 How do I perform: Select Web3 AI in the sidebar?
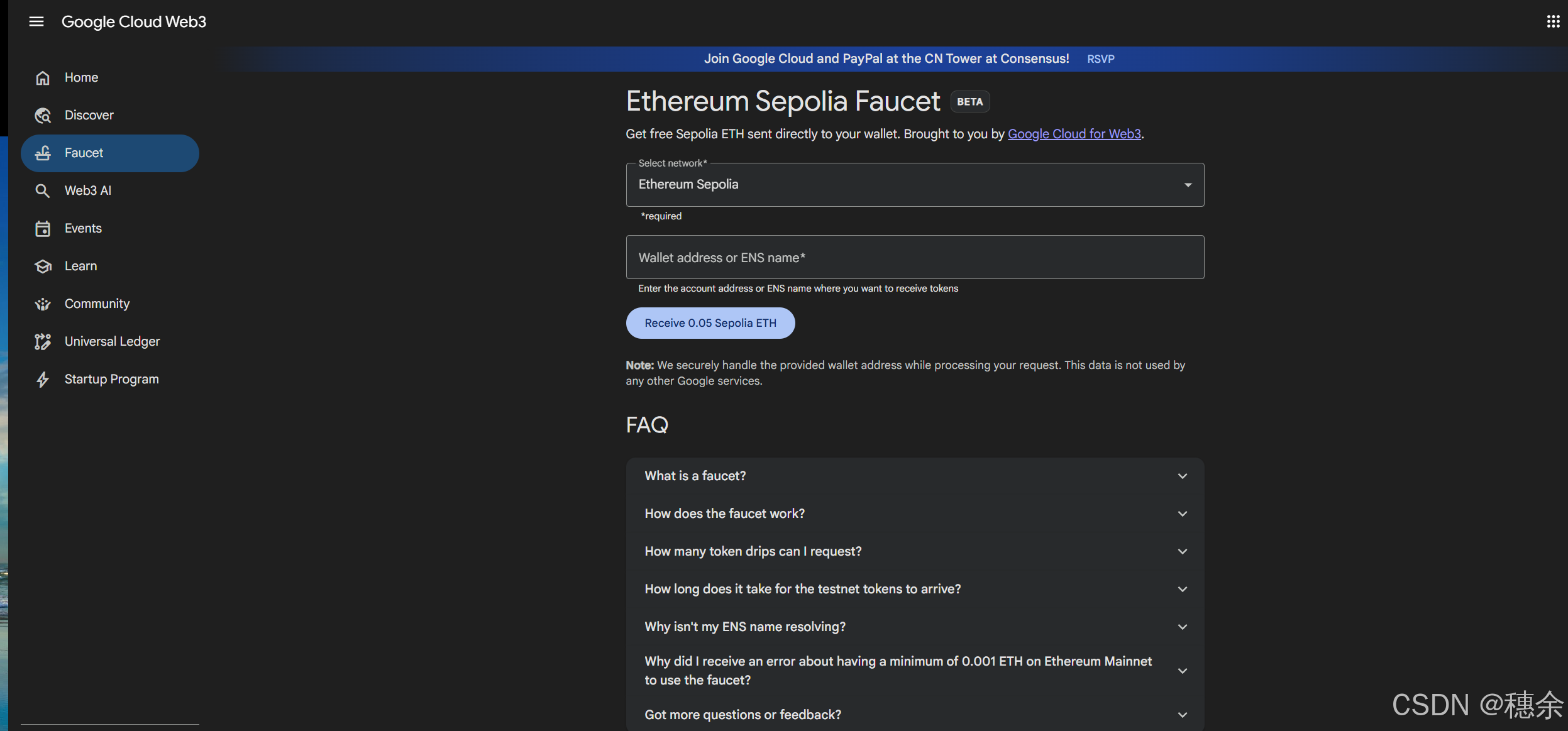point(88,191)
